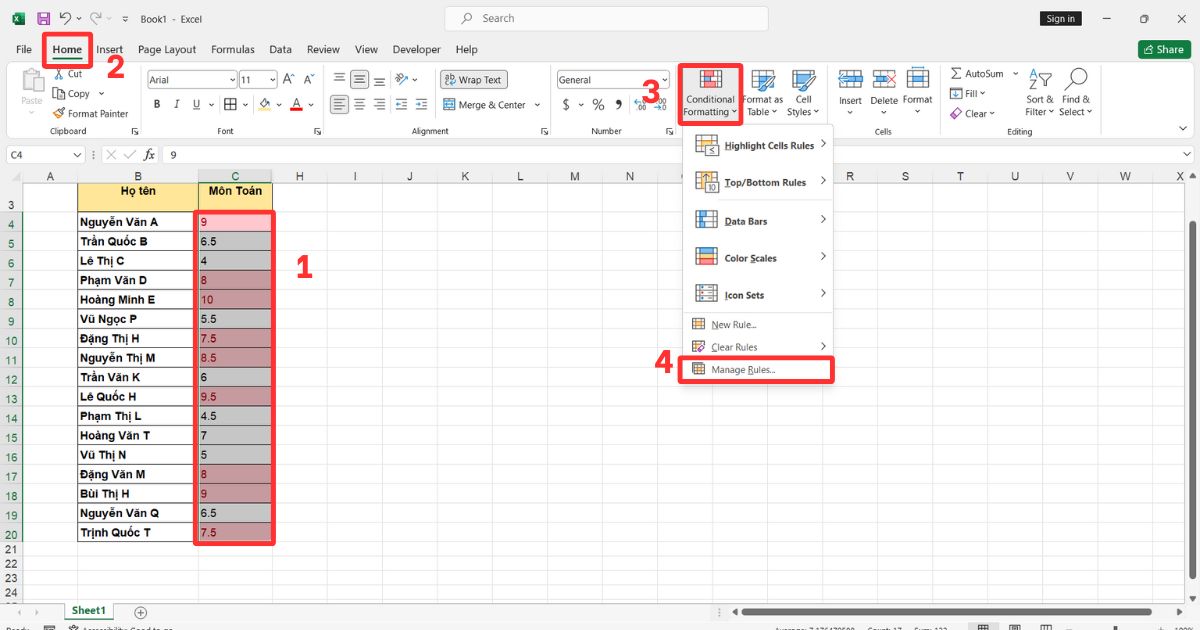1200x630 pixels.
Task: Click the Delete cells icon
Action: point(884,88)
